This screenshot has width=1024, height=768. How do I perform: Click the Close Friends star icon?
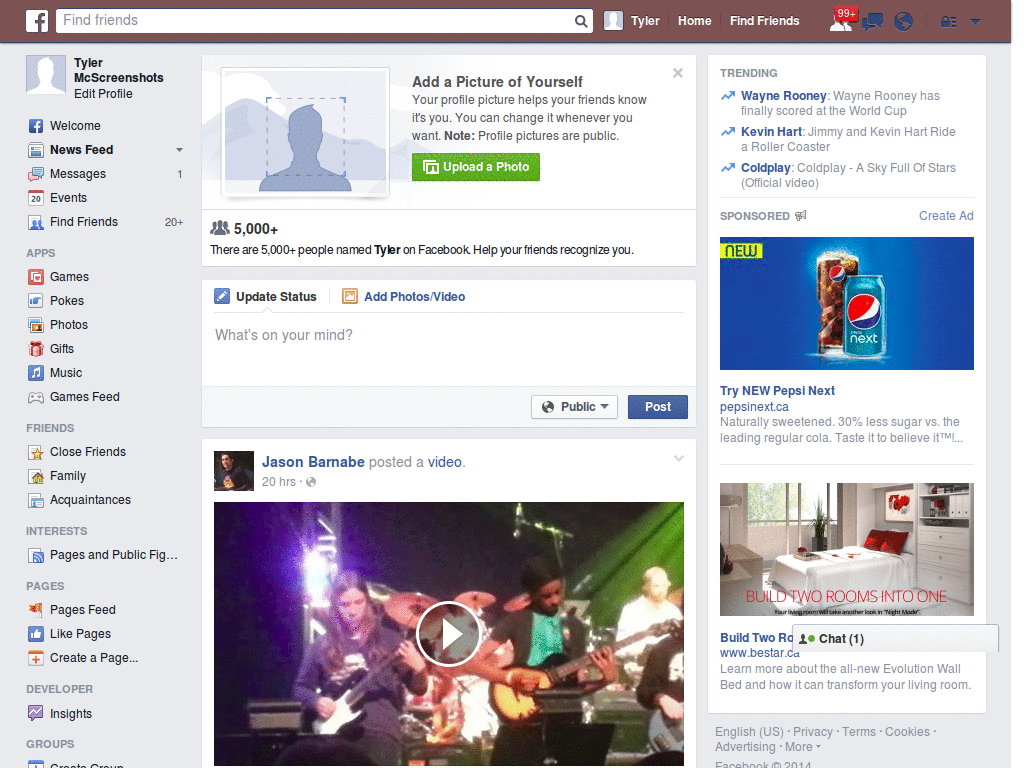coord(36,452)
